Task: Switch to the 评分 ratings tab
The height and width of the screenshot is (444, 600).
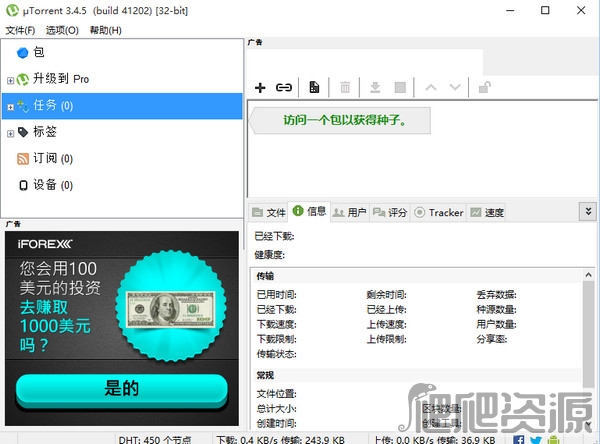Action: point(390,212)
